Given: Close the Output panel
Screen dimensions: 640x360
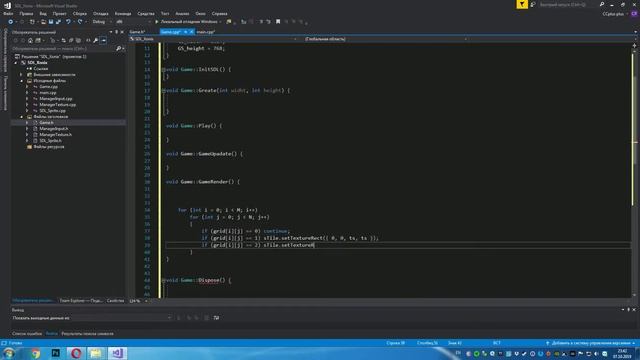Looking at the screenshot, I should click(x=634, y=310).
